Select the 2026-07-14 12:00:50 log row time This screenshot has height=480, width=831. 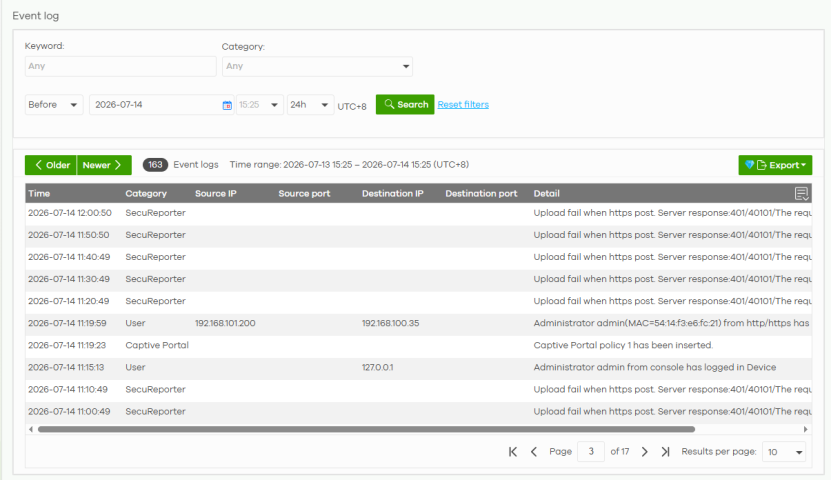(x=70, y=213)
